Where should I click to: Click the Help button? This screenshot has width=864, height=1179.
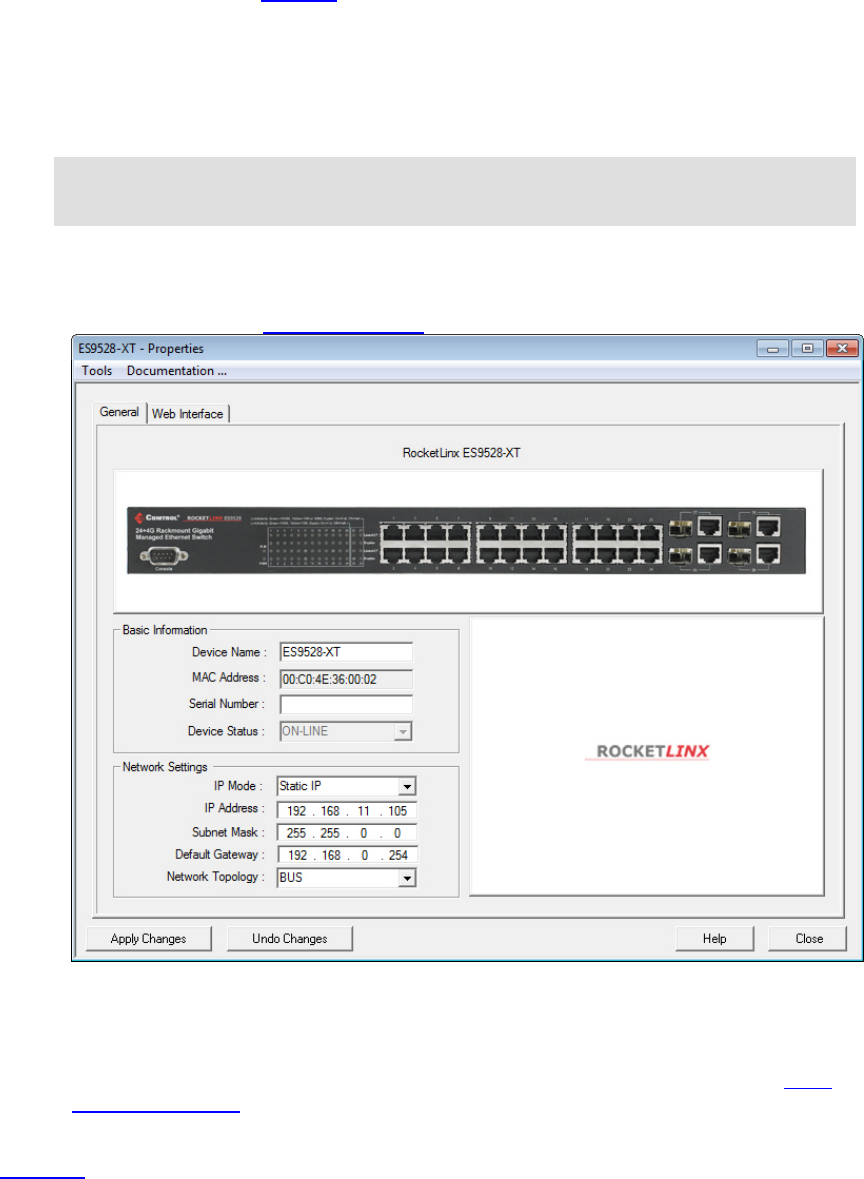coord(714,938)
